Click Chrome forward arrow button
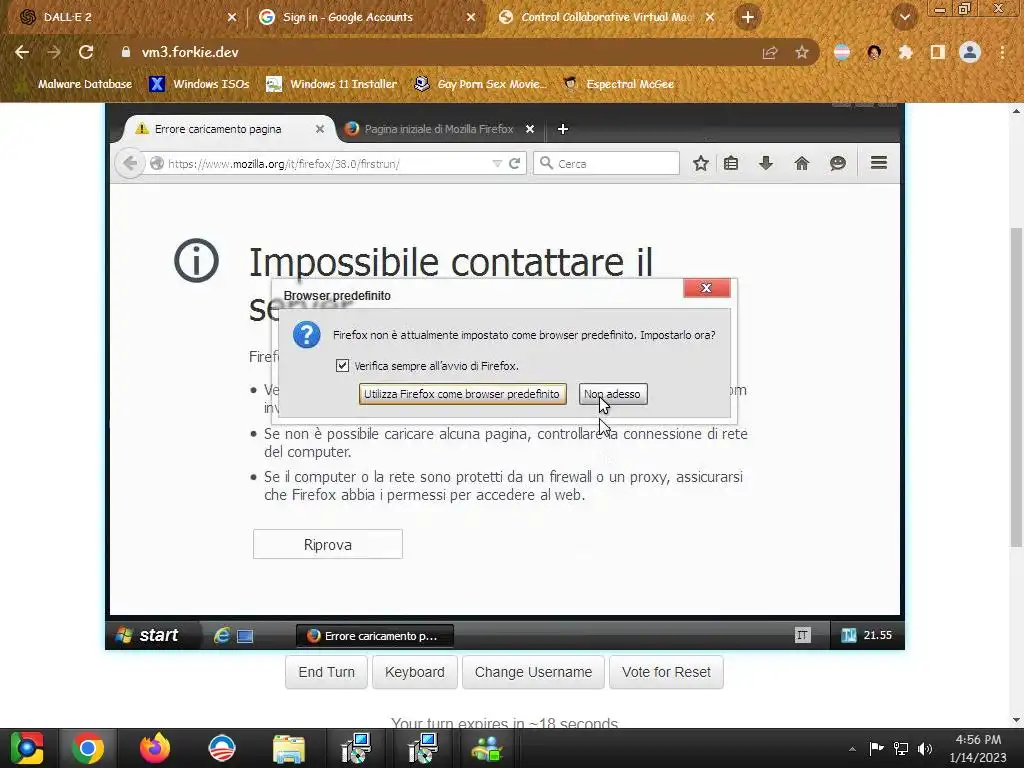1024x768 pixels. pyautogui.click(x=54, y=52)
